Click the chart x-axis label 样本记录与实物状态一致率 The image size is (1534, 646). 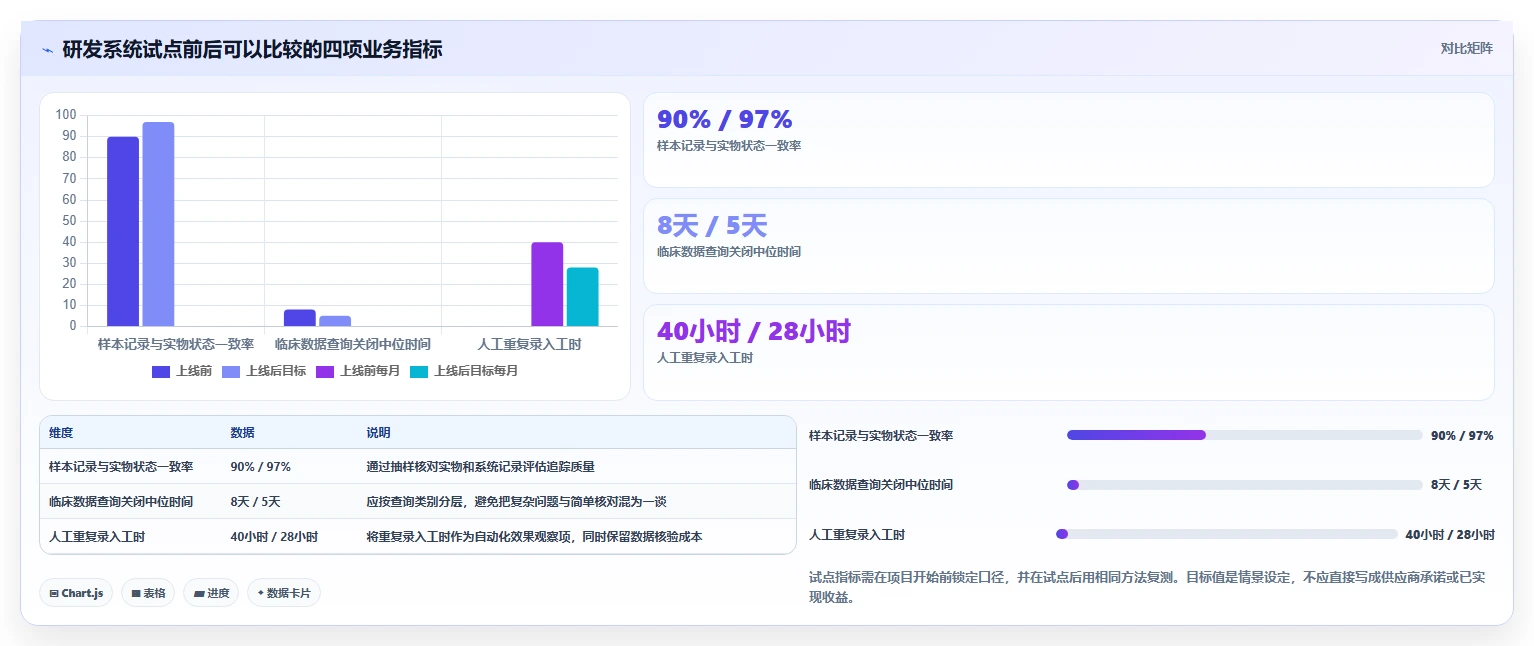coord(176,344)
